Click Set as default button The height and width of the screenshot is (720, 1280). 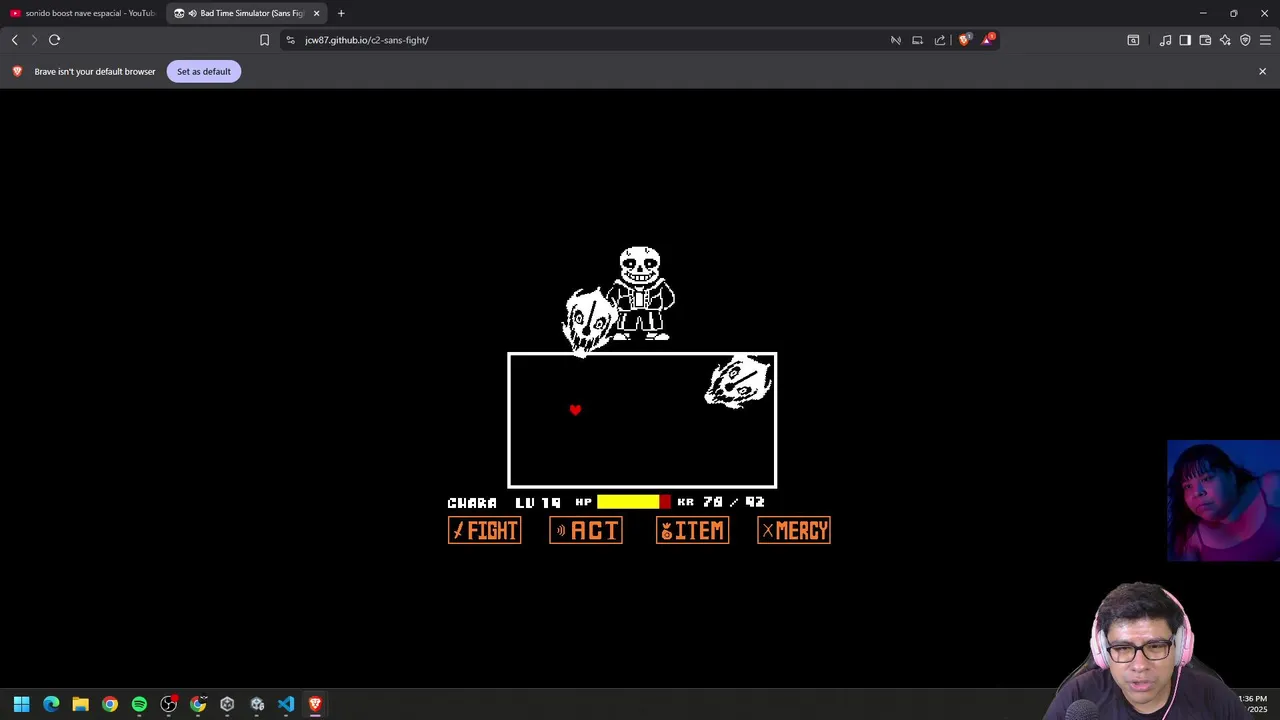point(204,71)
